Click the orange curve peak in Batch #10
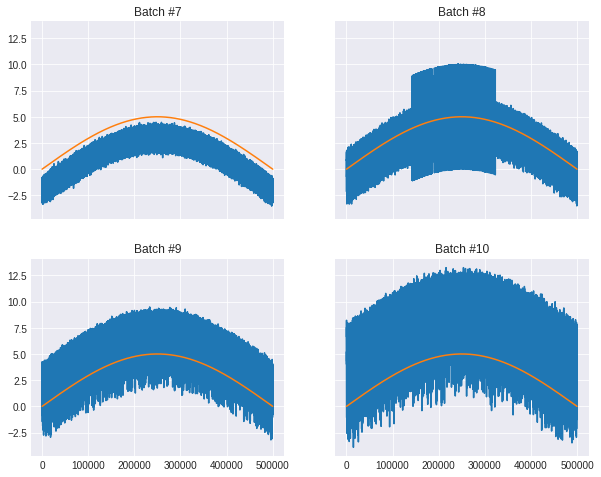 pyautogui.click(x=462, y=354)
